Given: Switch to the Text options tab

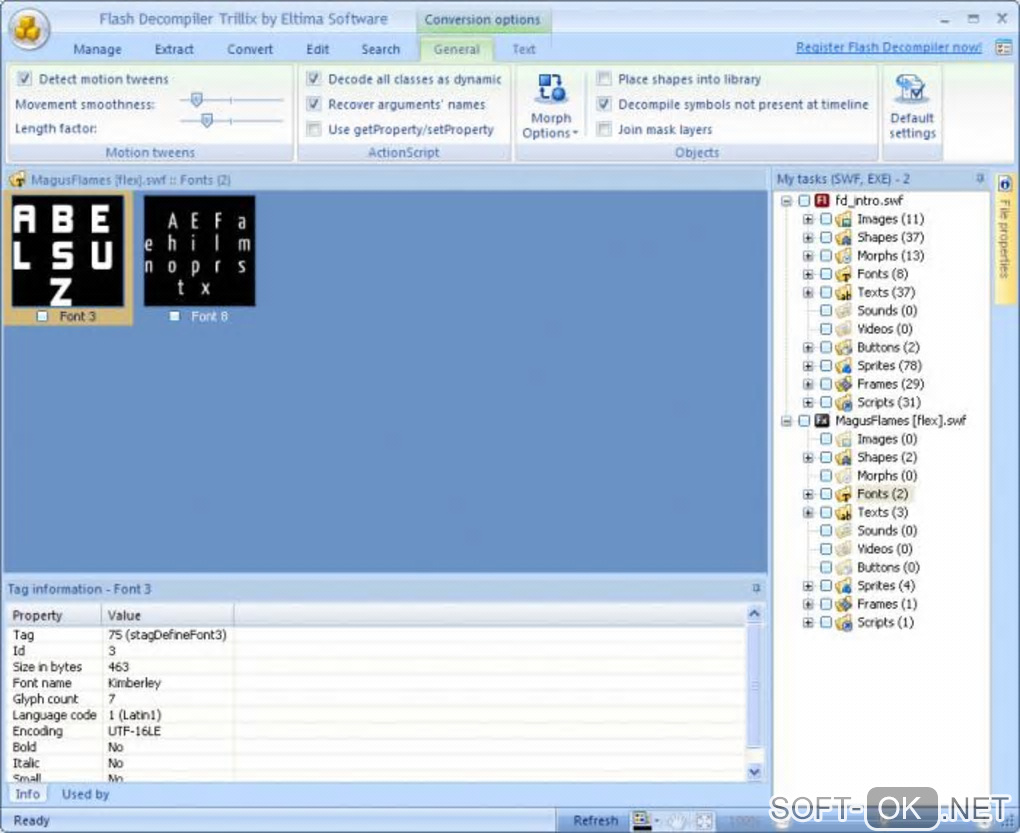Looking at the screenshot, I should [524, 49].
